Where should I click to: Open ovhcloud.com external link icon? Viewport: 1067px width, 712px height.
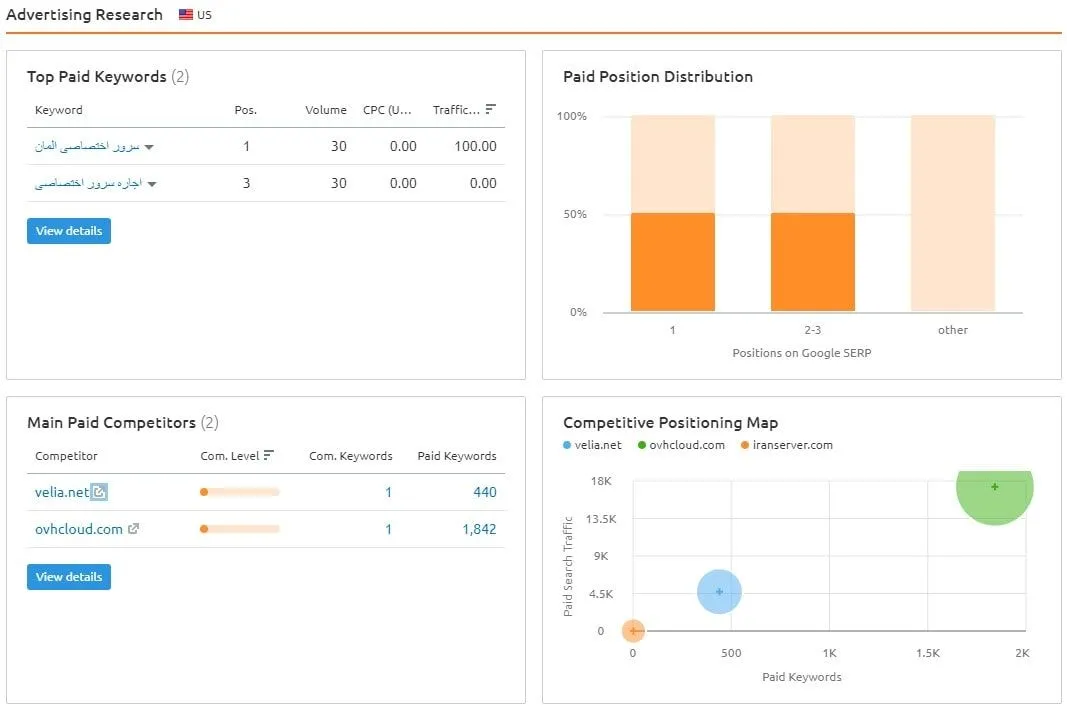(133, 528)
